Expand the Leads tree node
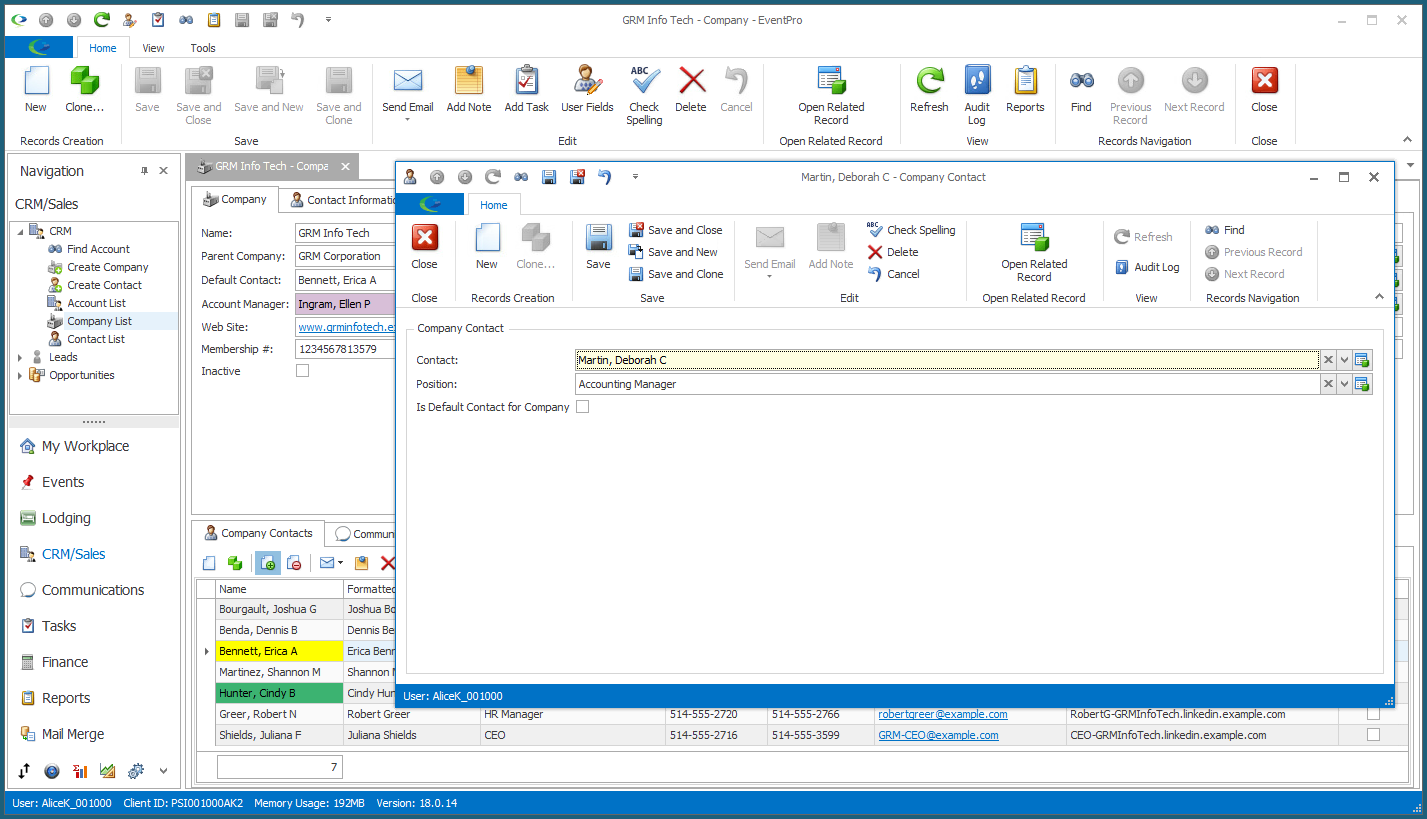Viewport: 1427px width, 819px height. [x=20, y=357]
